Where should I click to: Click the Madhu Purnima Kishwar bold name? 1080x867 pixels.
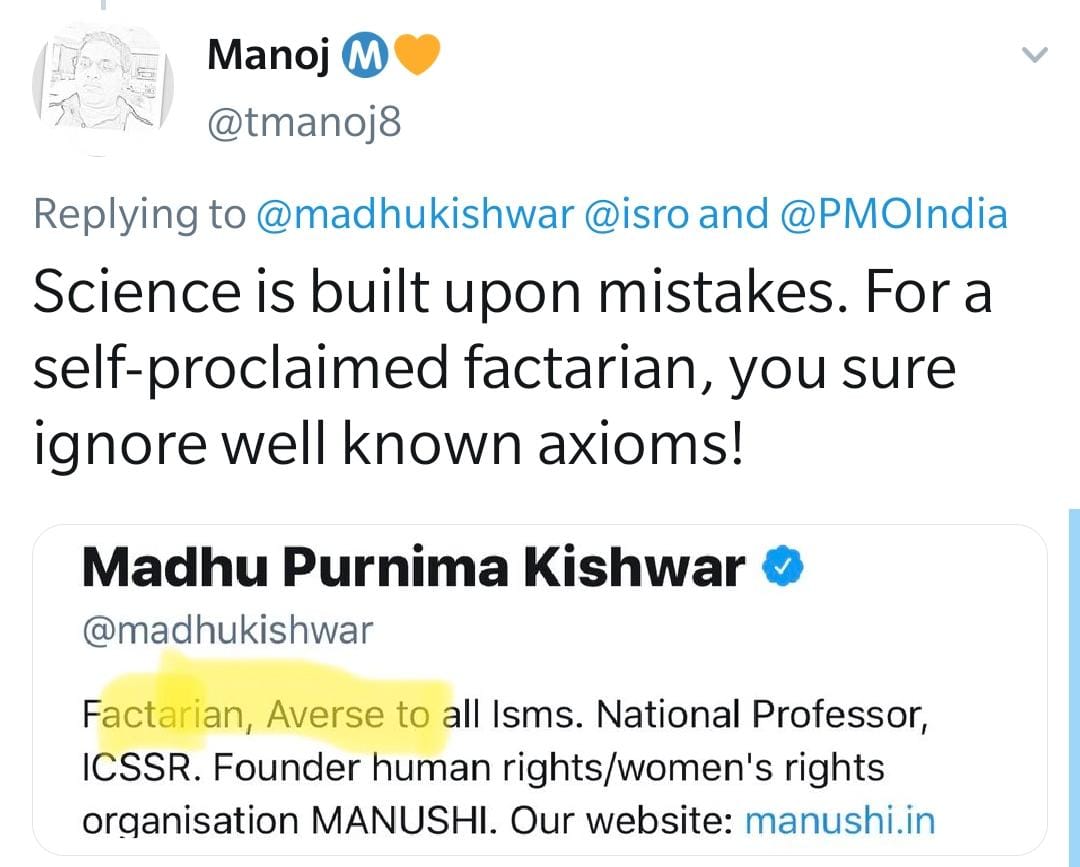414,569
